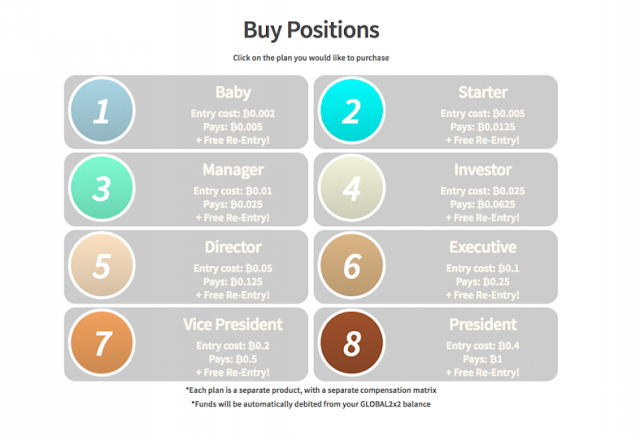Choose the peach number 5 circle
The image size is (640, 436).
click(102, 265)
